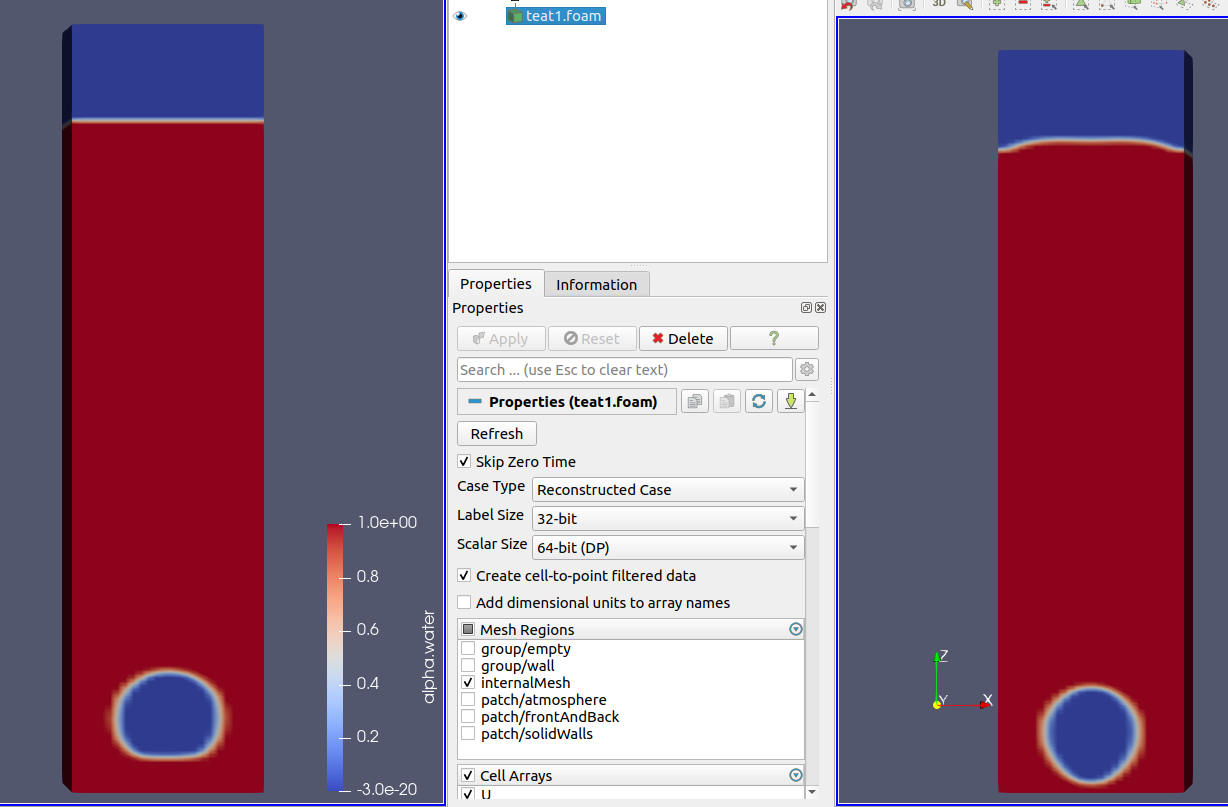Screen dimensions: 1228x807
Task: Enable Add dimensional units to array names
Action: click(464, 603)
